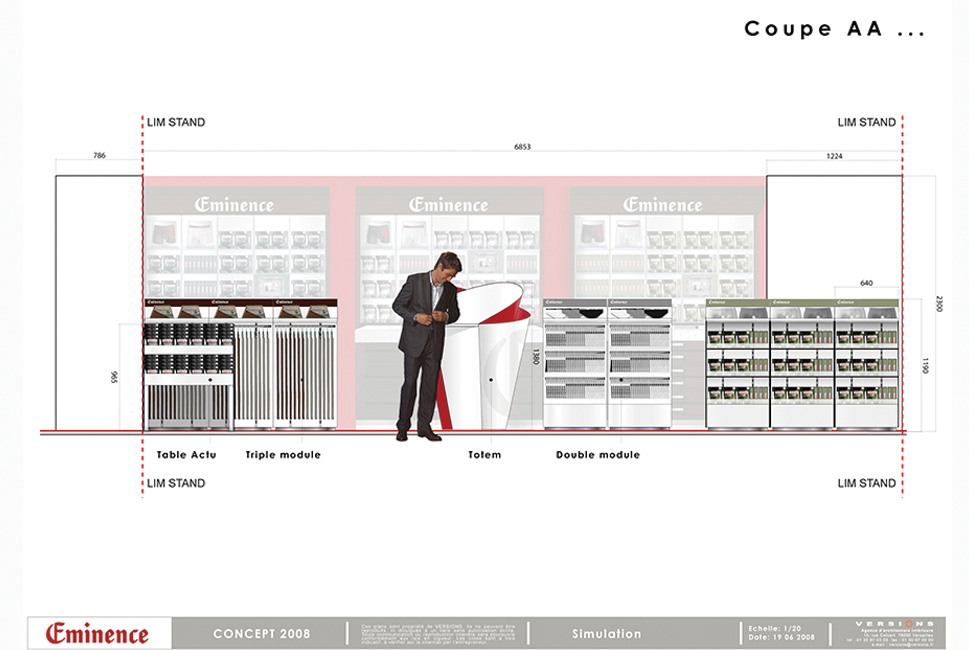
Task: Select the 'Totem' caption
Action: coord(484,455)
